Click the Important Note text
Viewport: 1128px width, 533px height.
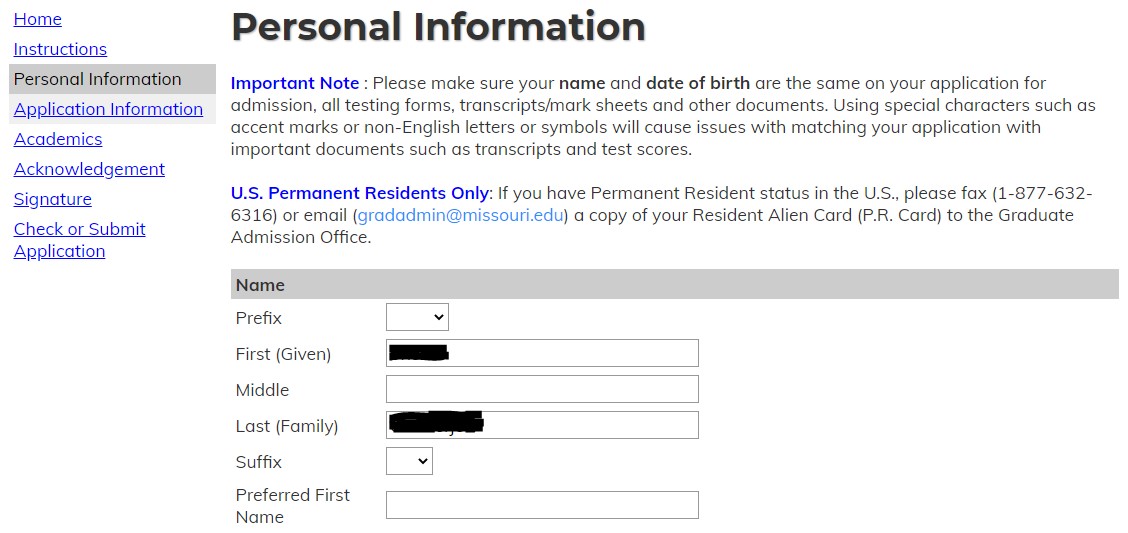point(294,83)
